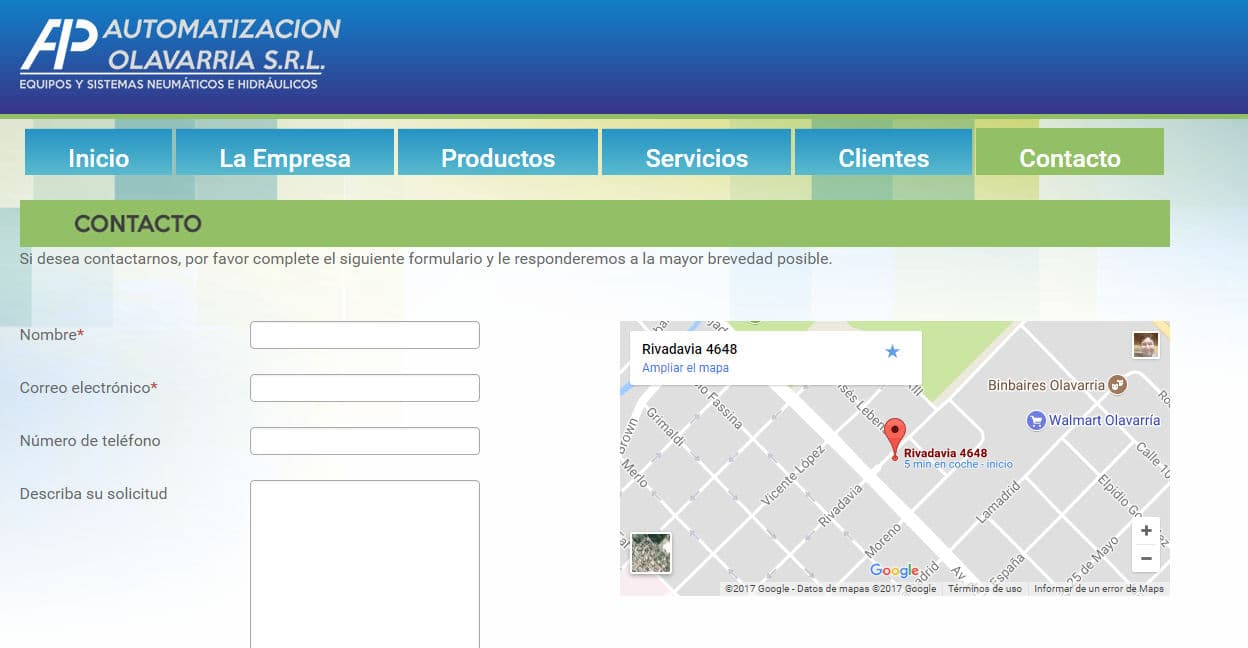Open the Productos tab

[498, 152]
